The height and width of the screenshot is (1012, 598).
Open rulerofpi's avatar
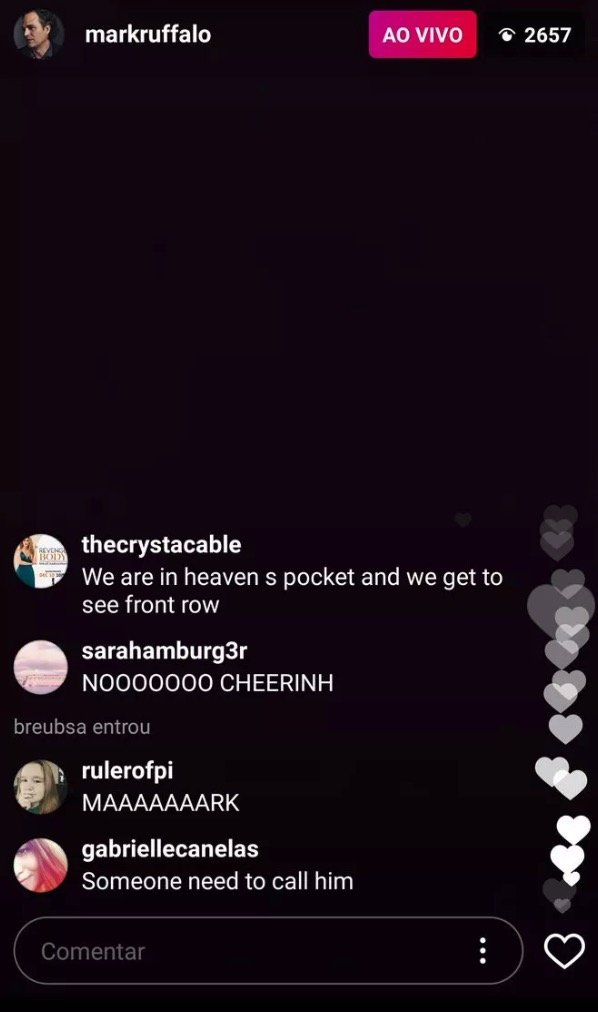41,787
